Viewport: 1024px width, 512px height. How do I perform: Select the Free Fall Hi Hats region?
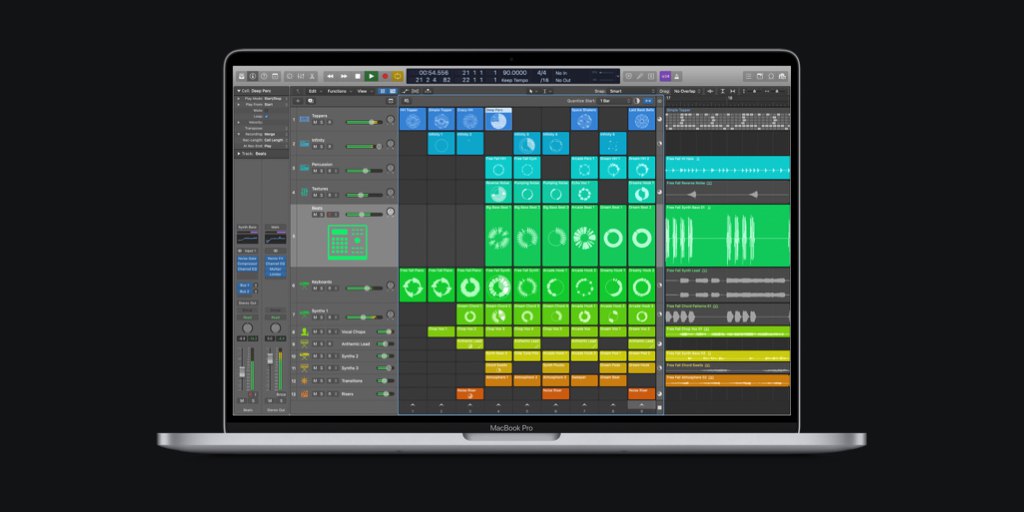[727, 168]
